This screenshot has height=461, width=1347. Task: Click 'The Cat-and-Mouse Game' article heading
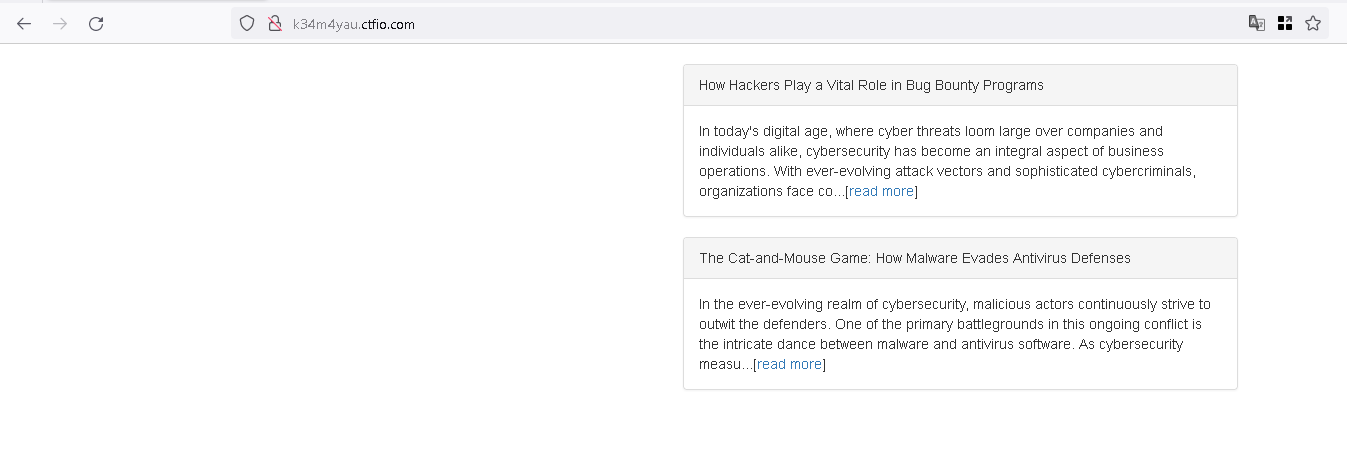click(915, 258)
